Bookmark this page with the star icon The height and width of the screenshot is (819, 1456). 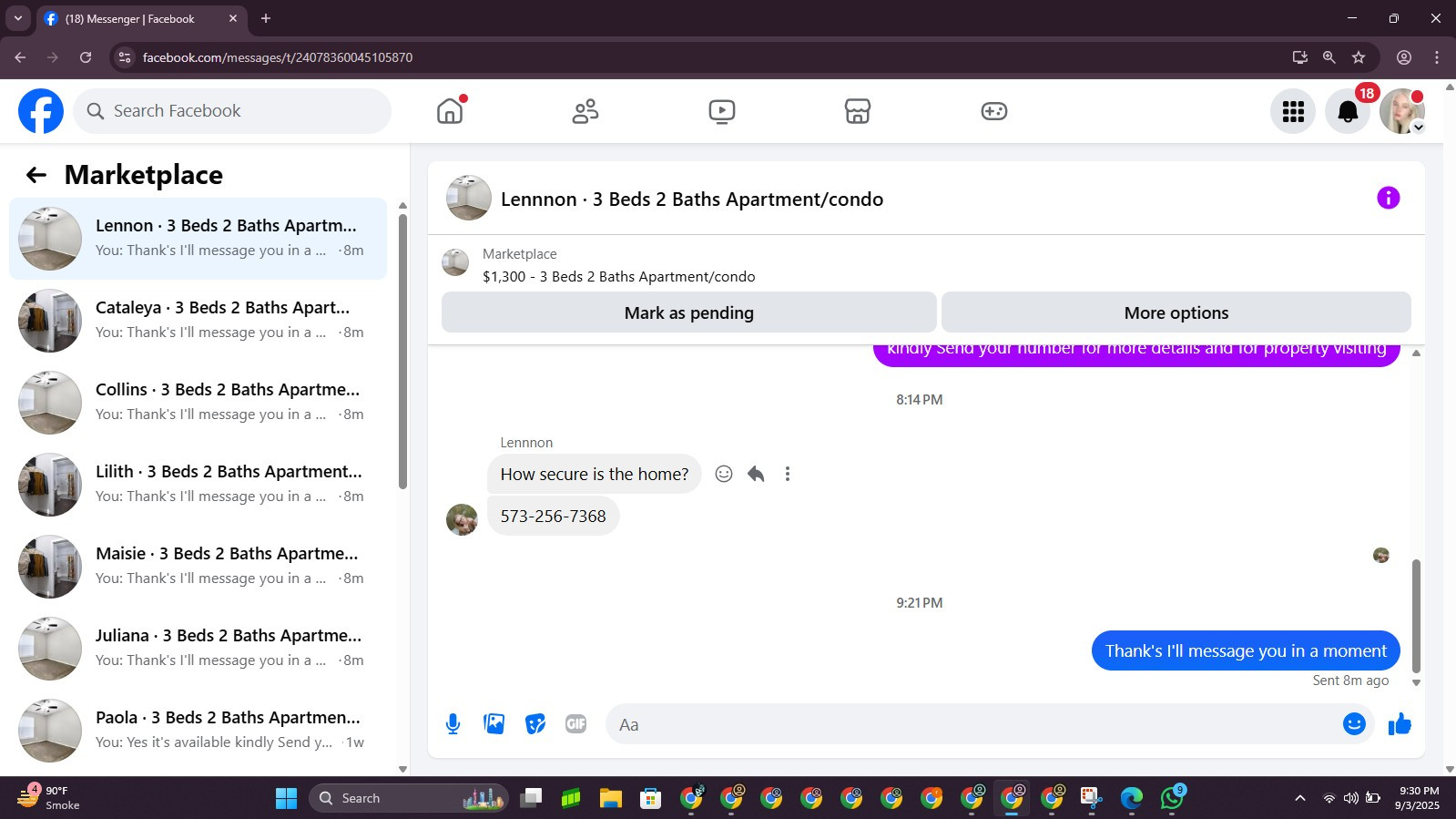(x=1359, y=57)
